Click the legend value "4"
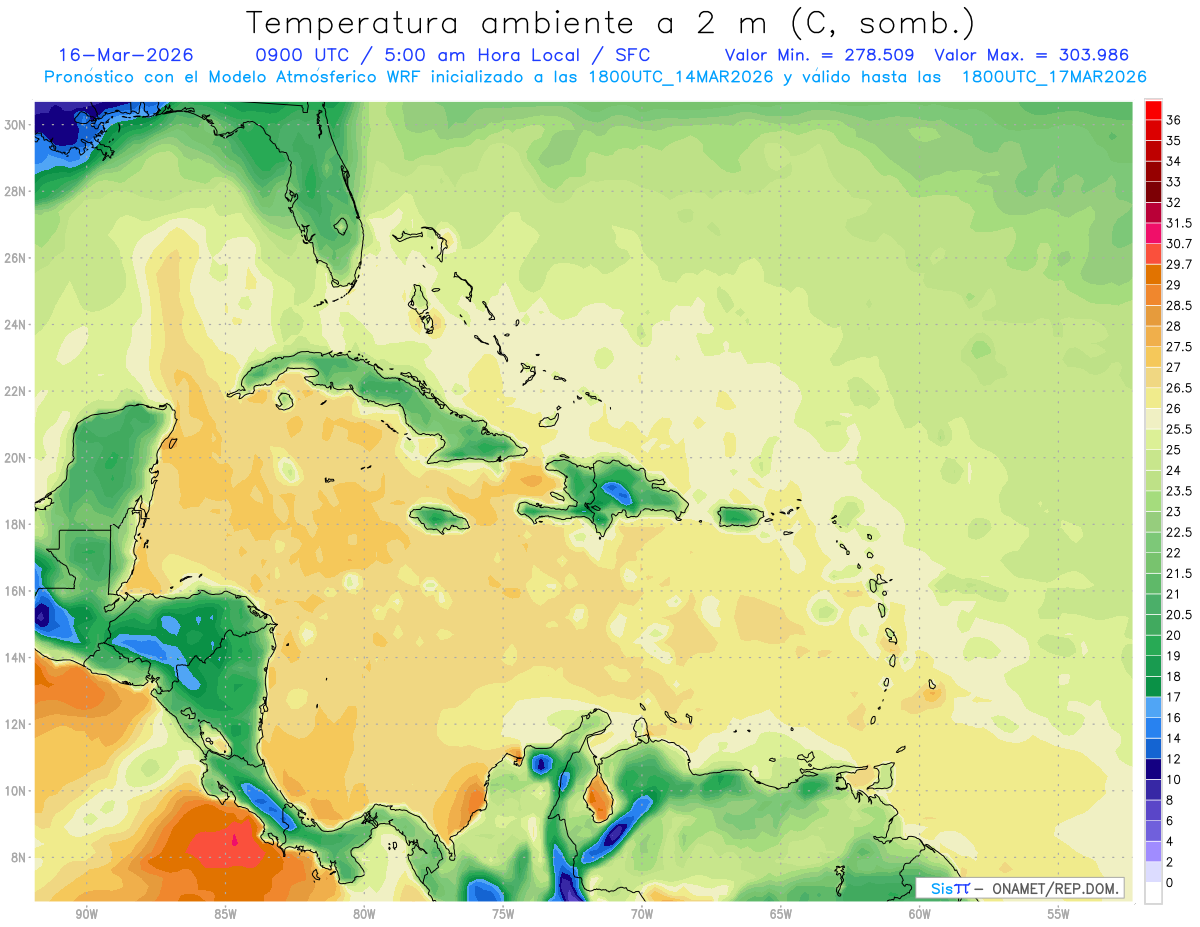1200x927 pixels. click(1170, 841)
